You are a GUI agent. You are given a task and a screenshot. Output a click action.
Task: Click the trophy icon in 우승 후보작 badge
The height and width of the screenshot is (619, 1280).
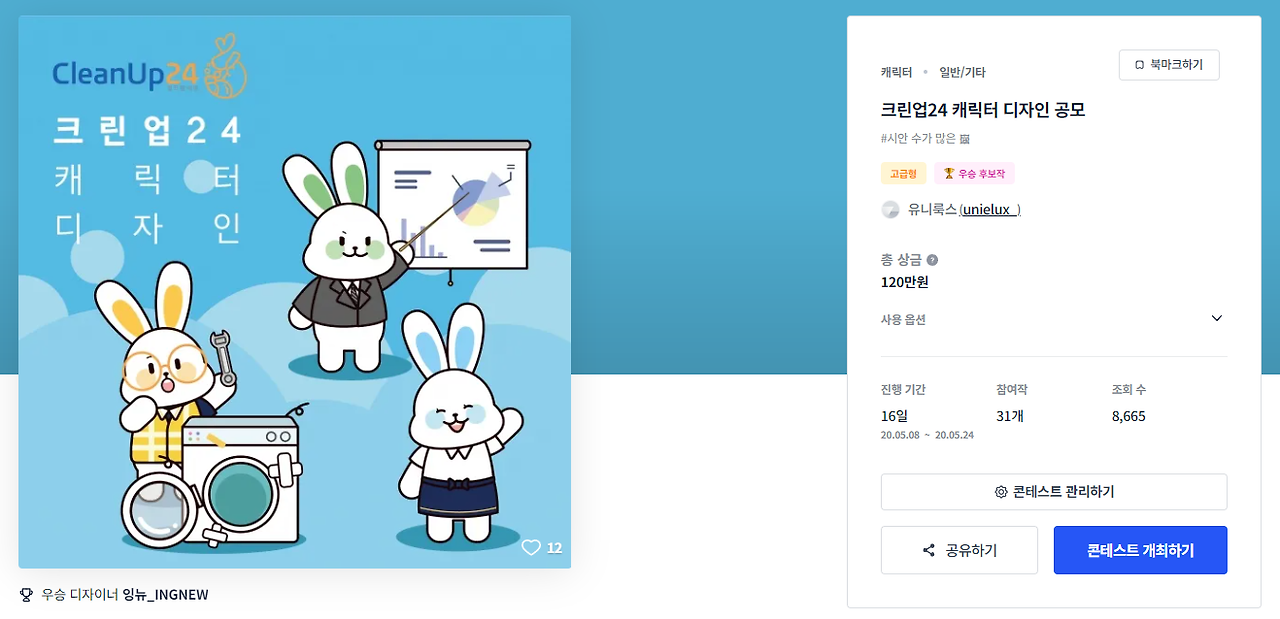949,174
